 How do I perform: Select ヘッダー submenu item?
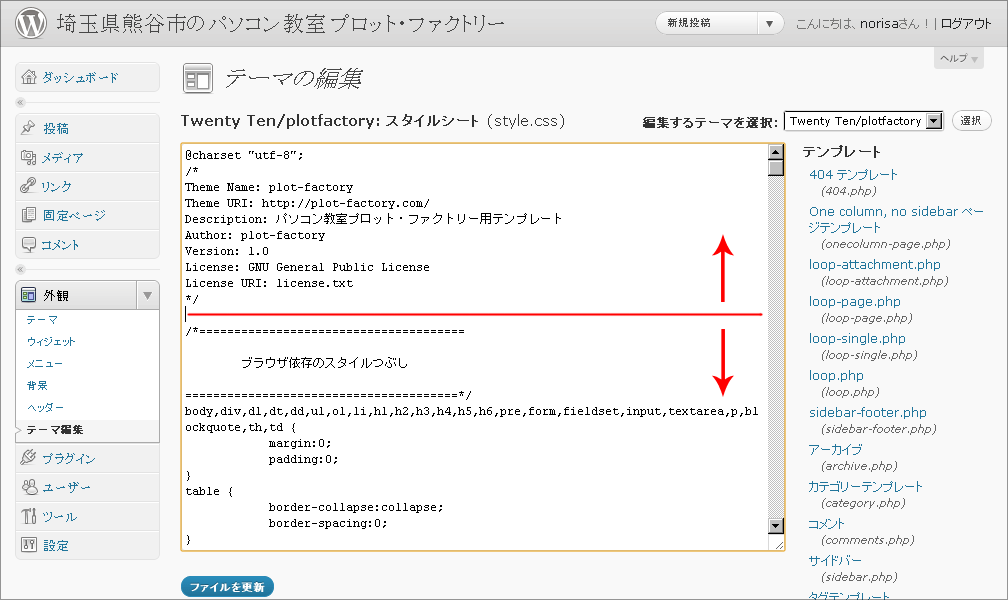tap(45, 407)
